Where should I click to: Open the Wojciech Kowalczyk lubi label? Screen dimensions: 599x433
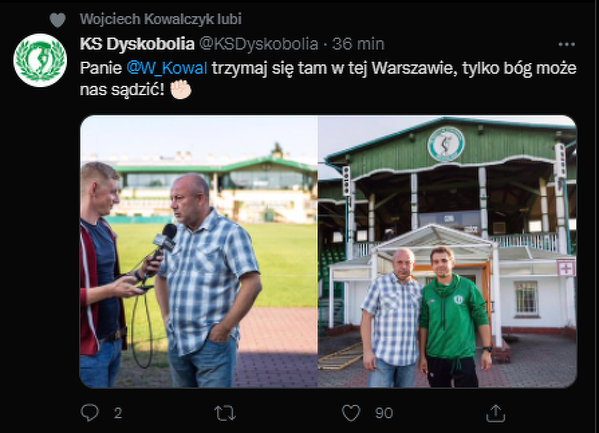tap(161, 19)
